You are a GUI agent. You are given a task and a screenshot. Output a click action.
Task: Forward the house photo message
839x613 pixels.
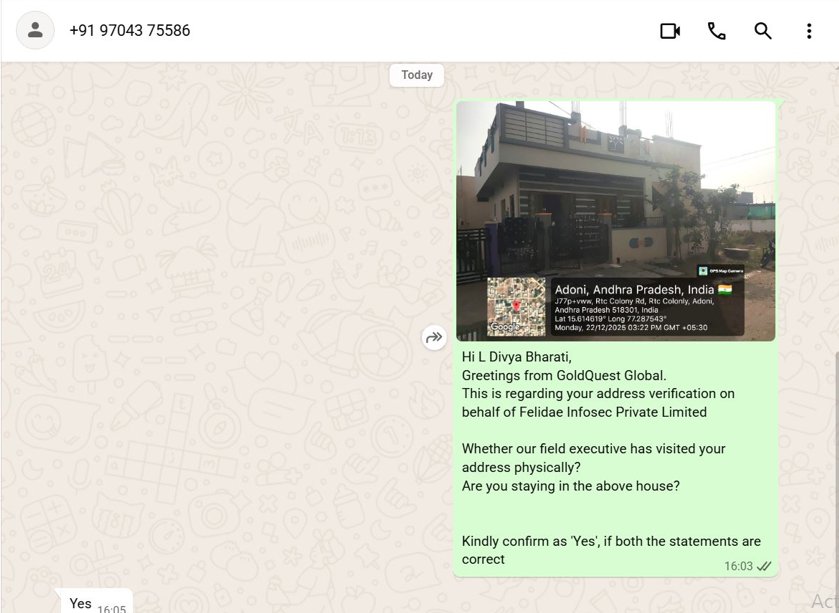(x=434, y=338)
